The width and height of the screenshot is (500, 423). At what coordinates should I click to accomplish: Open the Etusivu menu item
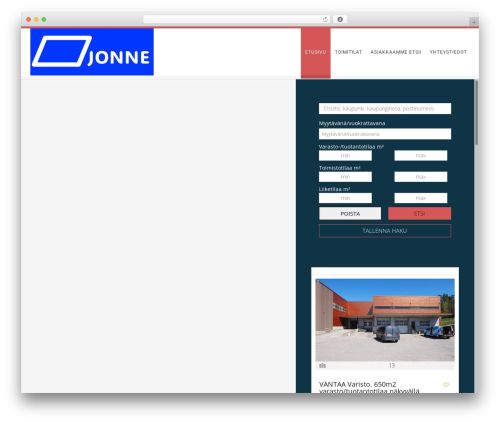tap(315, 52)
